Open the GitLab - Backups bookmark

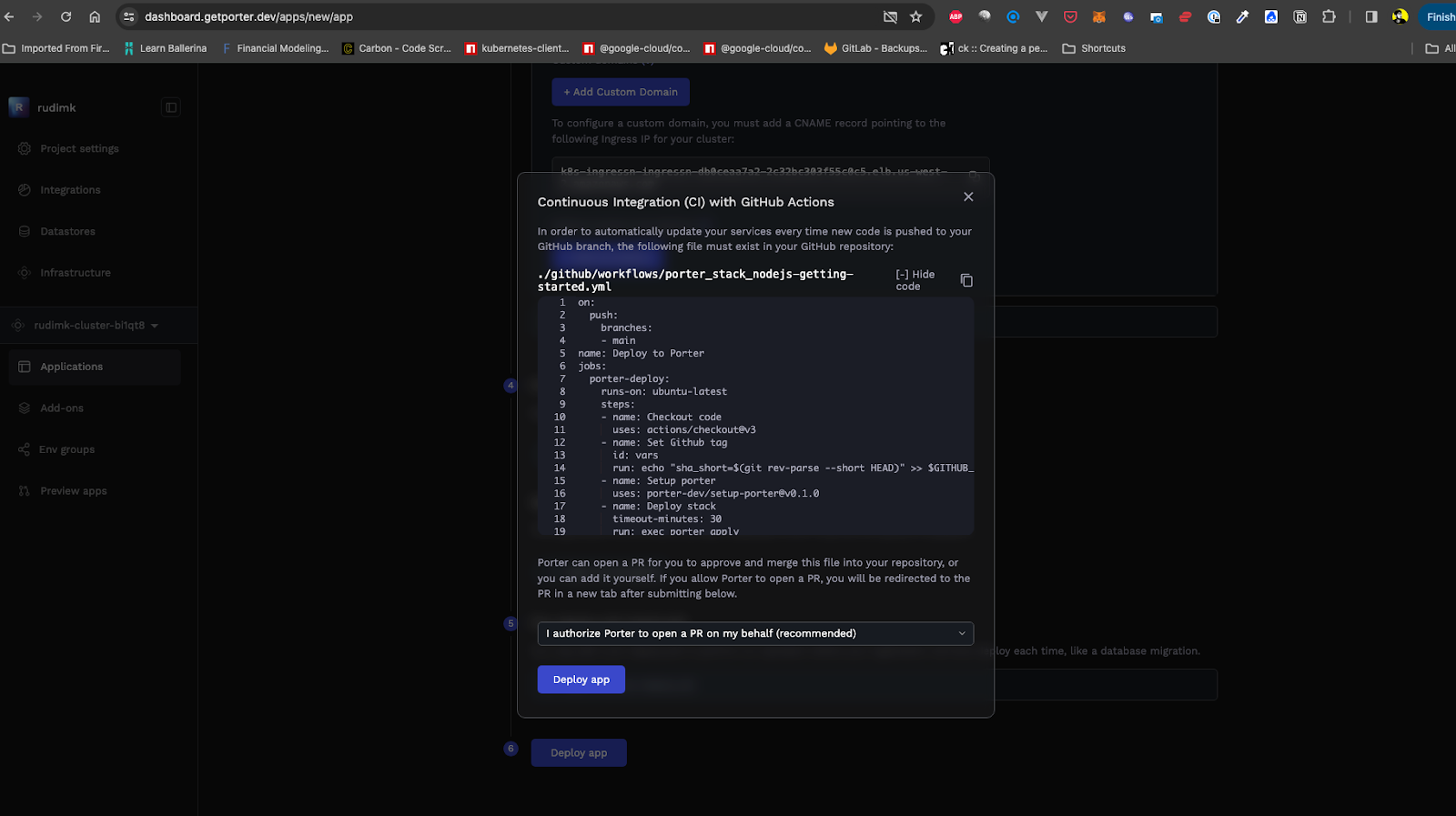pyautogui.click(x=875, y=48)
